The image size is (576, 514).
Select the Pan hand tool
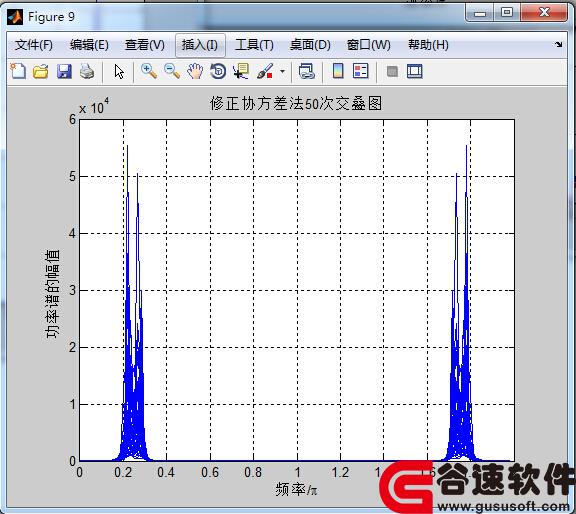tap(195, 71)
